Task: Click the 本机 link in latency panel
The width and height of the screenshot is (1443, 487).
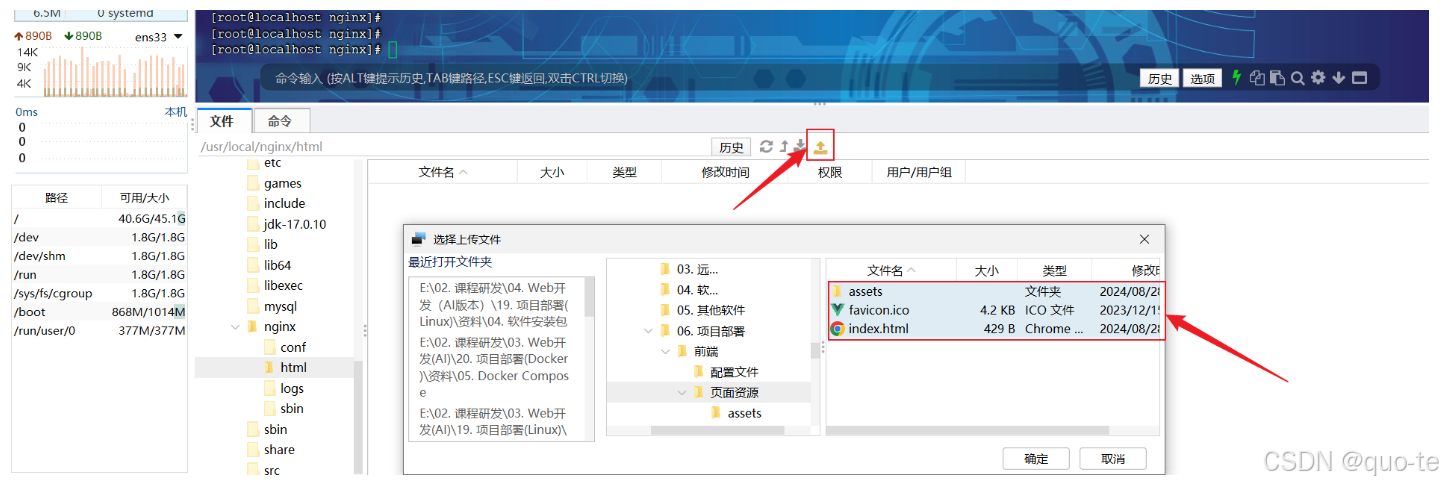Action: (175, 112)
